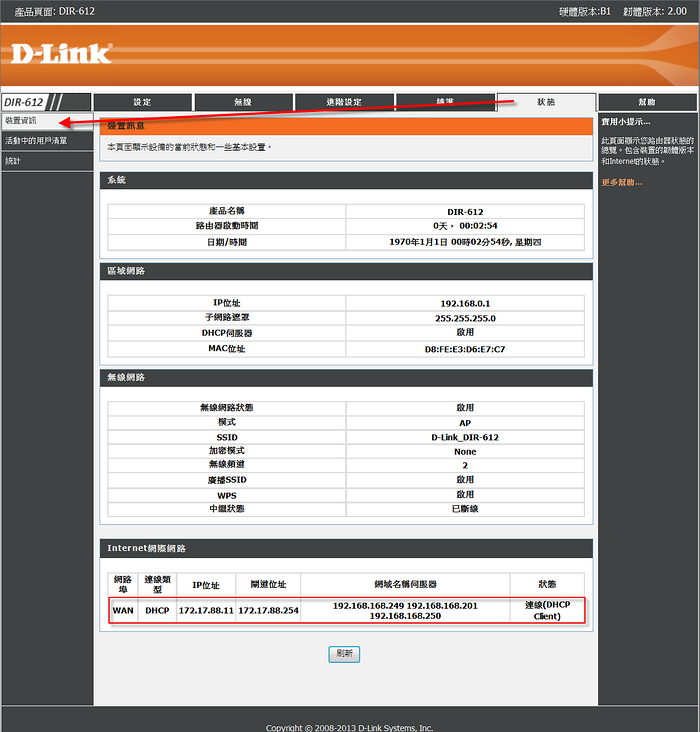Viewport: 700px width, 732px height.
Task: Select the 維護 tab
Action: 445,102
